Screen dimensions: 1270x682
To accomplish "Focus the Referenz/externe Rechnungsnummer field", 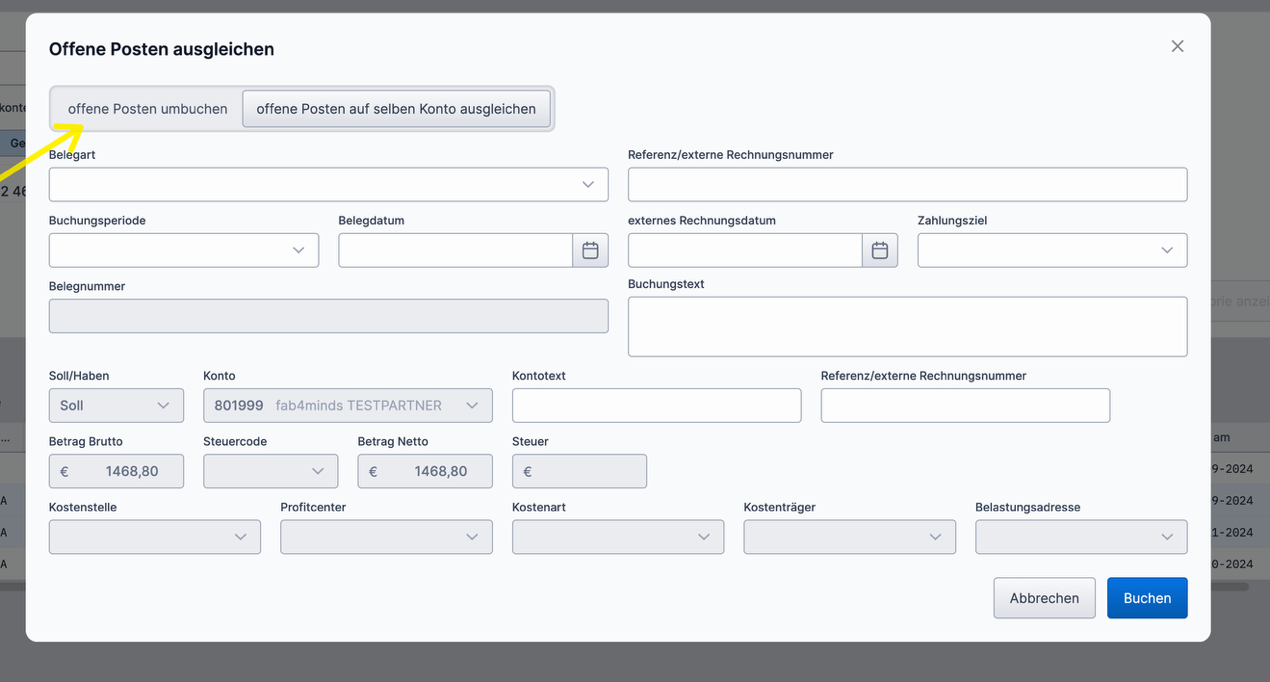I will click(x=907, y=184).
